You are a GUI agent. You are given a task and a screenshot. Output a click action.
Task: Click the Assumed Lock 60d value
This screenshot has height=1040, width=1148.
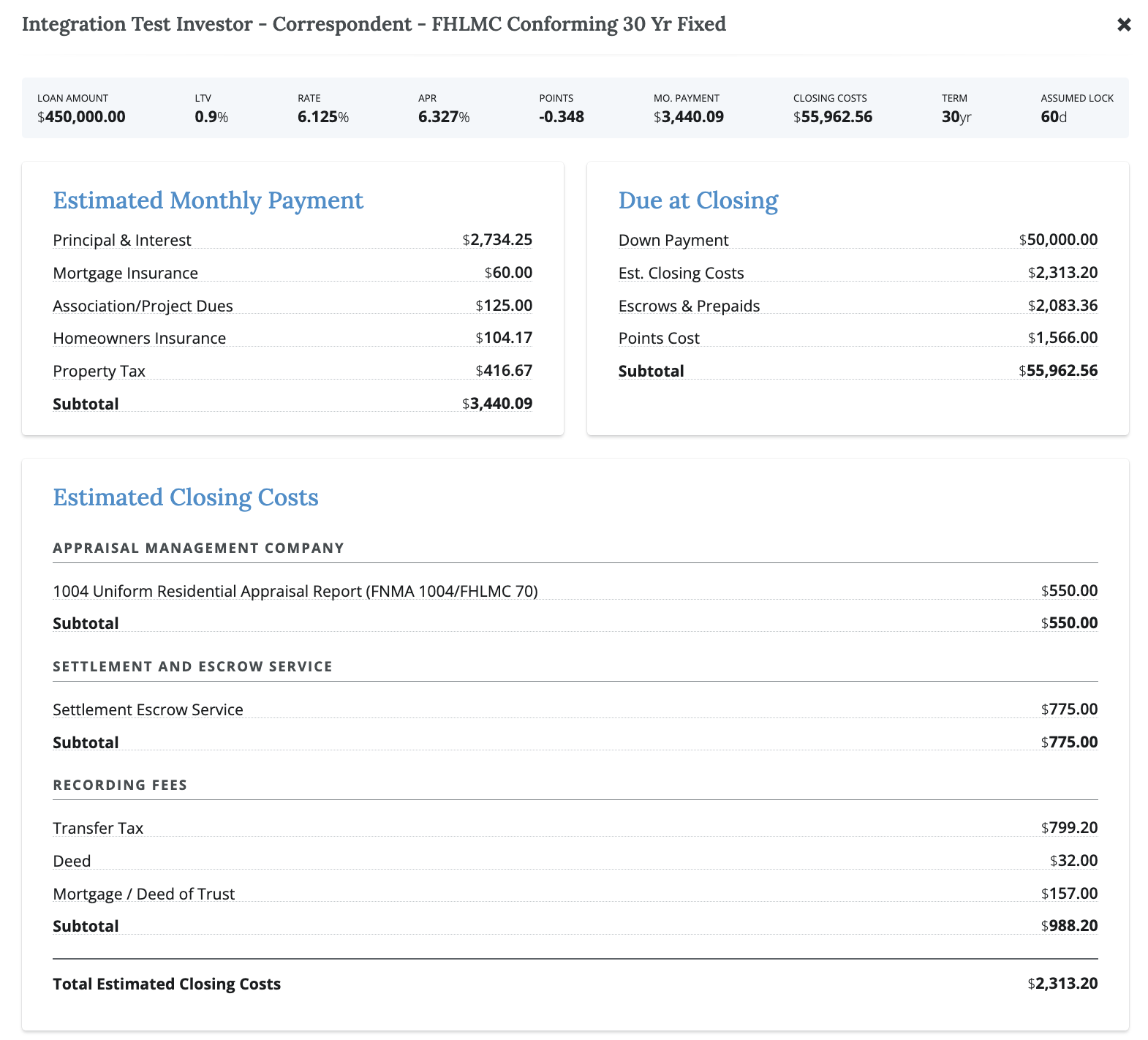tap(1053, 117)
